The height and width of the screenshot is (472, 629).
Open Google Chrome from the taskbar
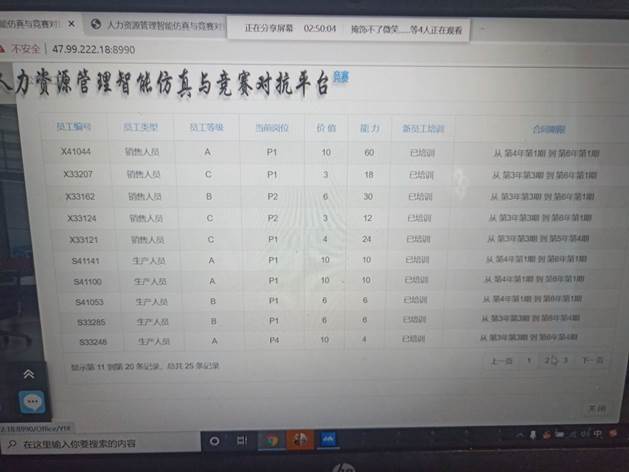[271, 440]
